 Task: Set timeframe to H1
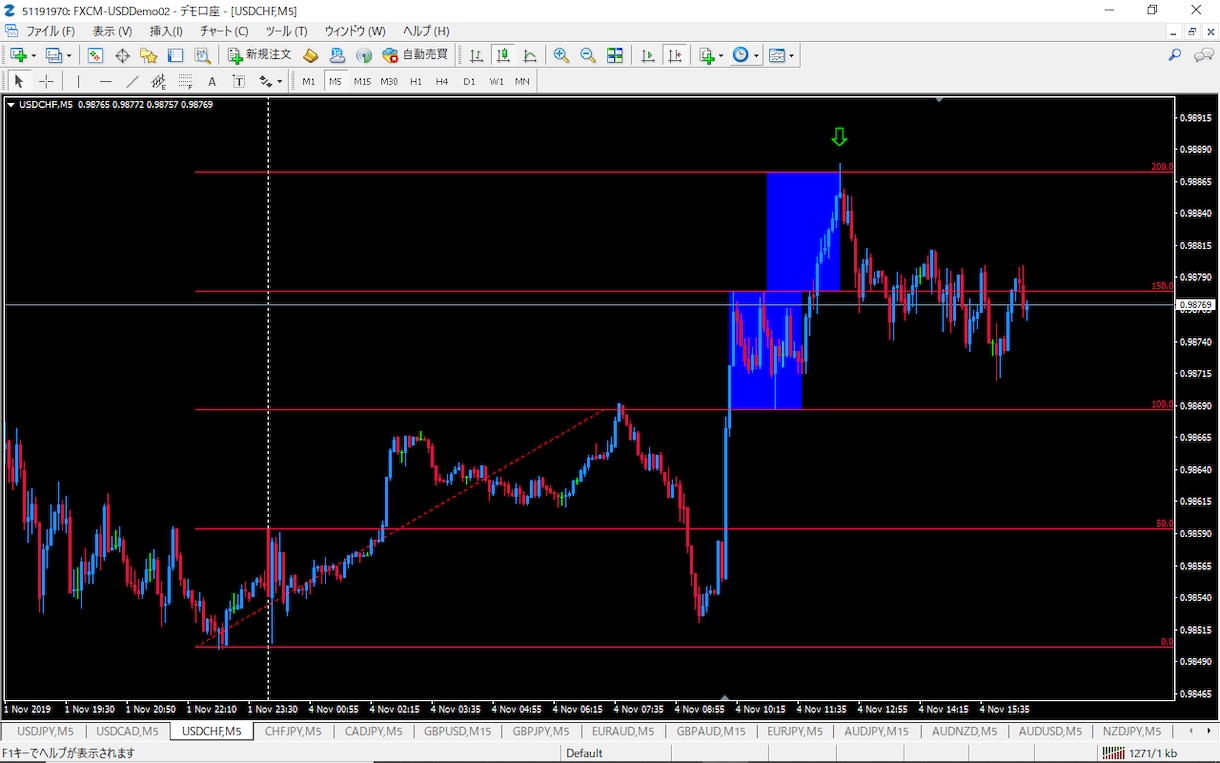click(x=416, y=82)
